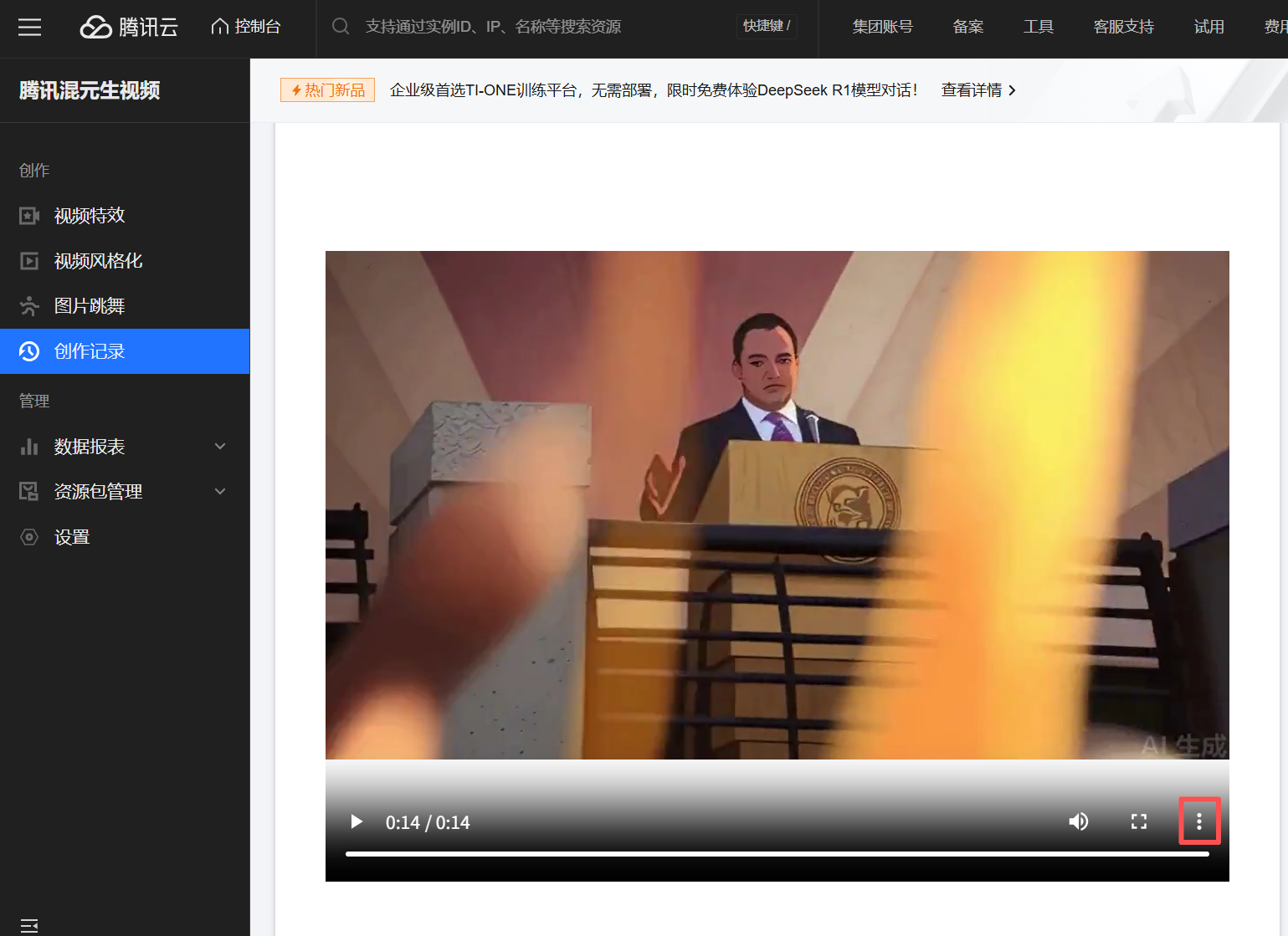Click 查看详情 link
This screenshot has height=936, width=1288.
pos(972,90)
